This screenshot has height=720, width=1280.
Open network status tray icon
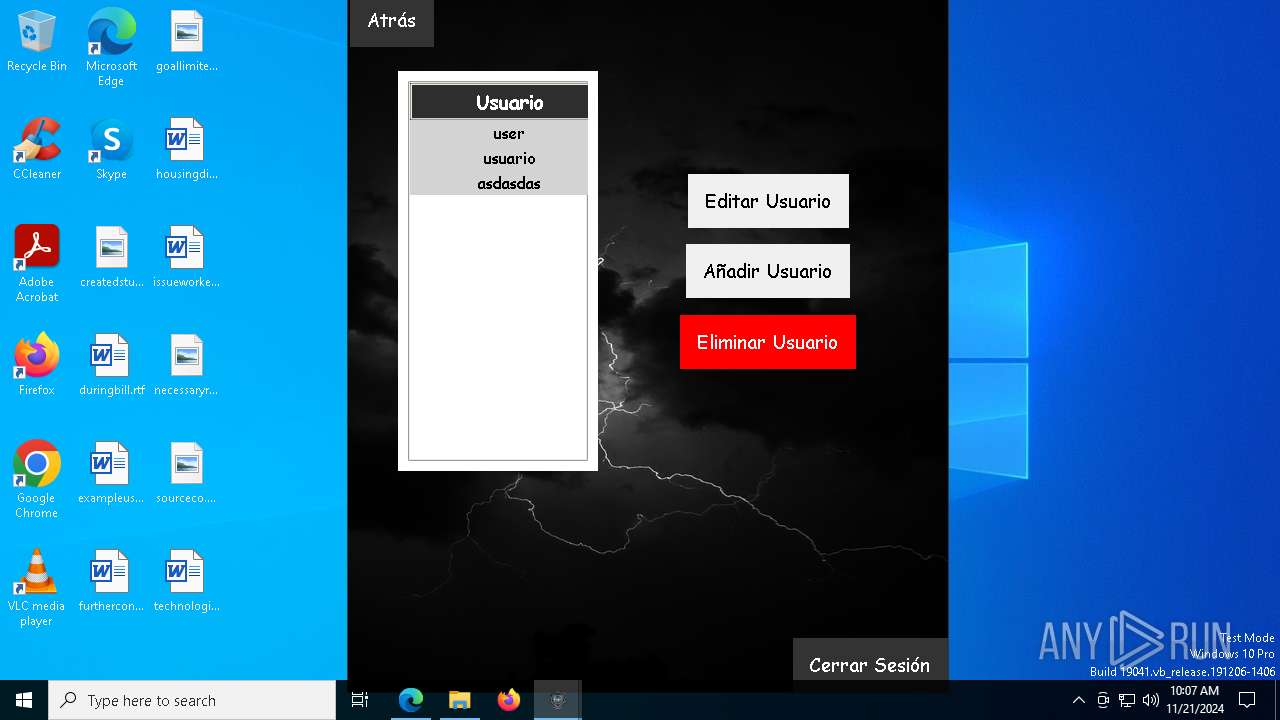click(1127, 700)
